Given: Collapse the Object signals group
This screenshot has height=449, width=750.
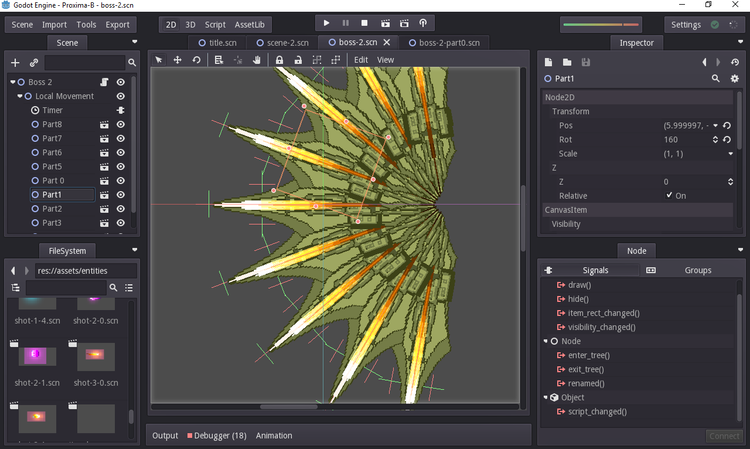Looking at the screenshot, I should [x=545, y=397].
